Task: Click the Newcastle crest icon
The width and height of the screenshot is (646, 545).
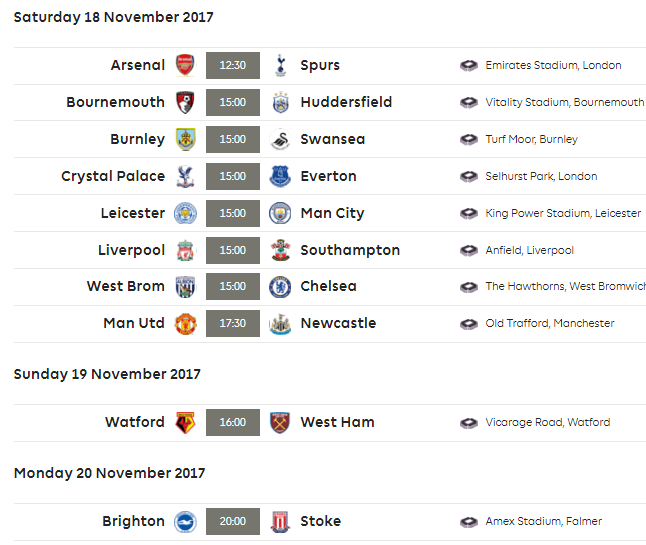Action: click(280, 323)
